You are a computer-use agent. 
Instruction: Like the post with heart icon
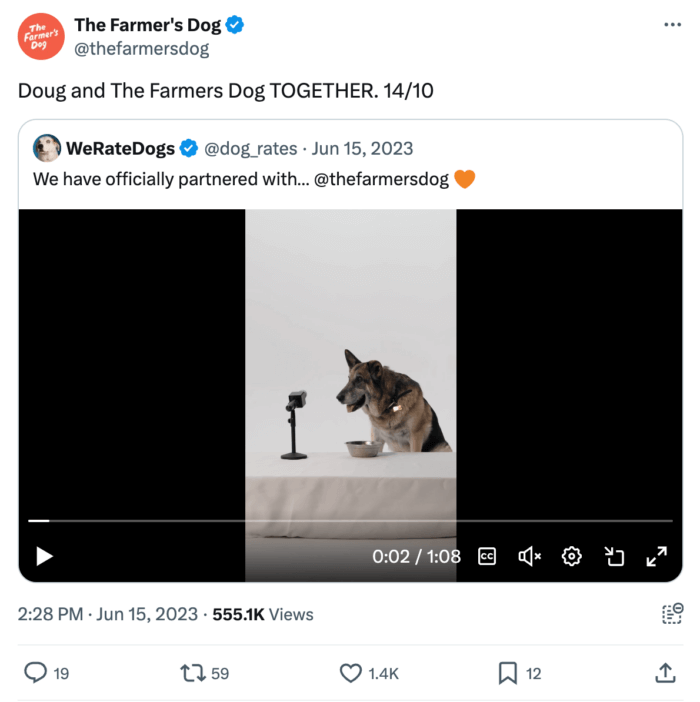tap(351, 673)
